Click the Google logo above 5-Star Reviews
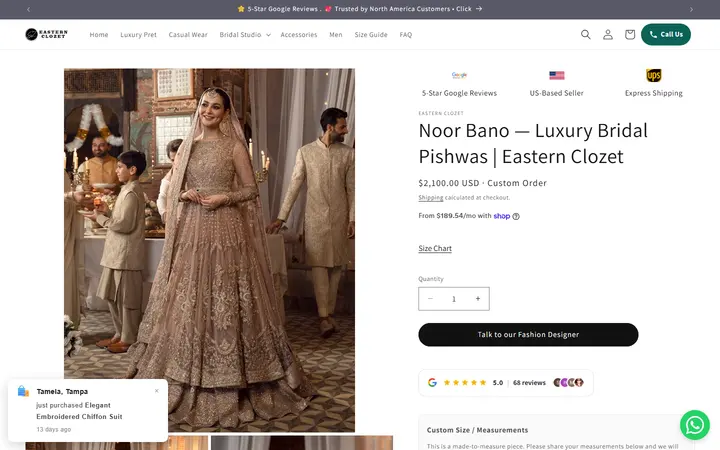 coord(459,75)
